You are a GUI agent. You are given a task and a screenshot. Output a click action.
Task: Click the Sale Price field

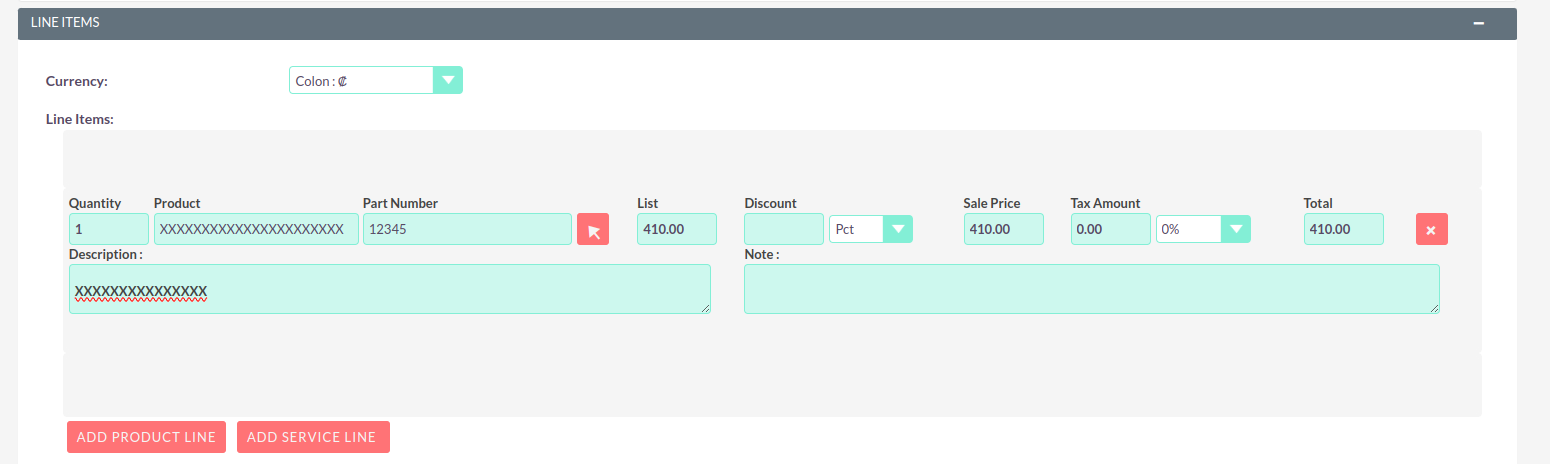[x=1003, y=229]
